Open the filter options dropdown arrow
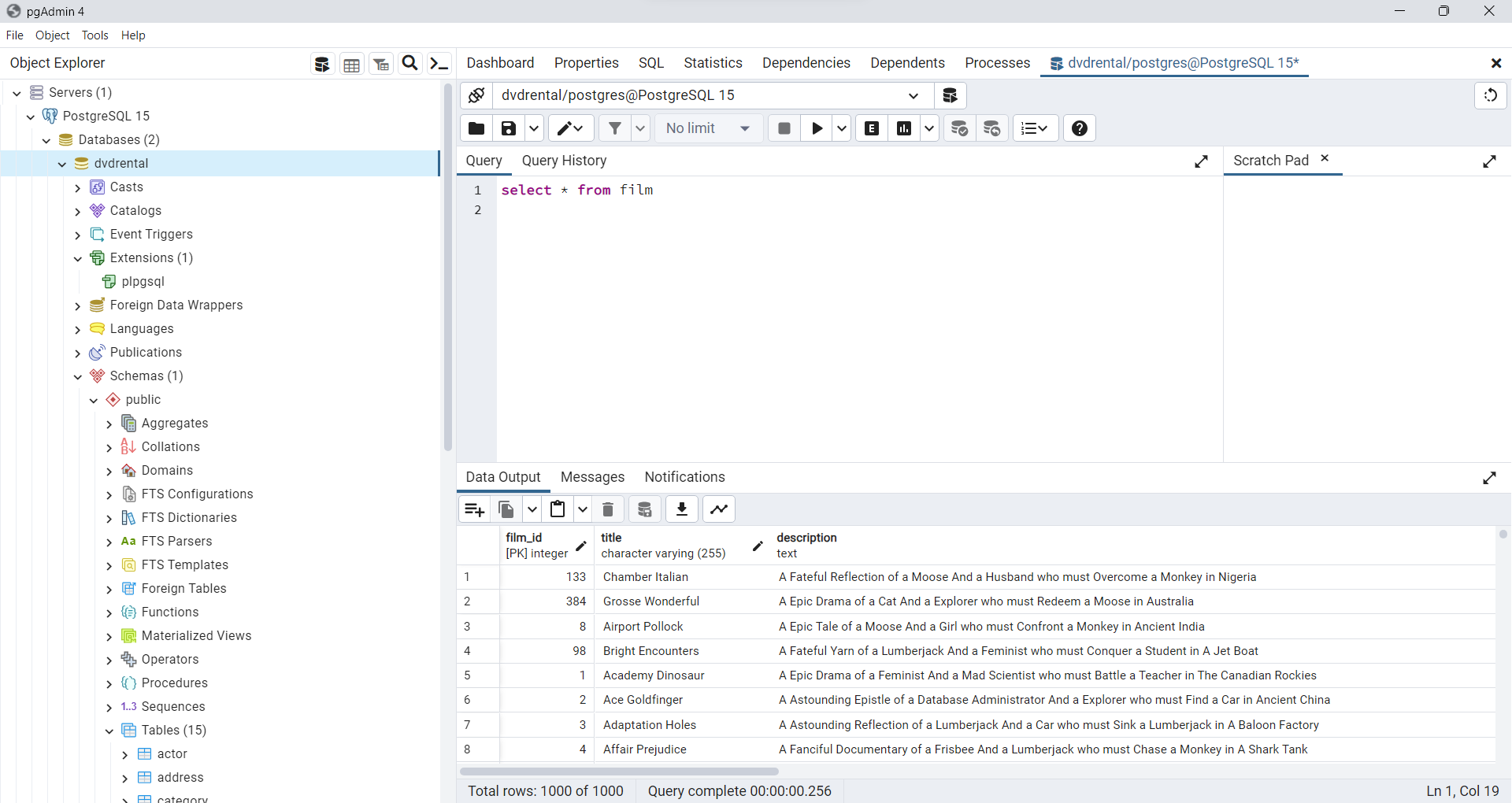Viewport: 1512px width, 803px height. (640, 128)
